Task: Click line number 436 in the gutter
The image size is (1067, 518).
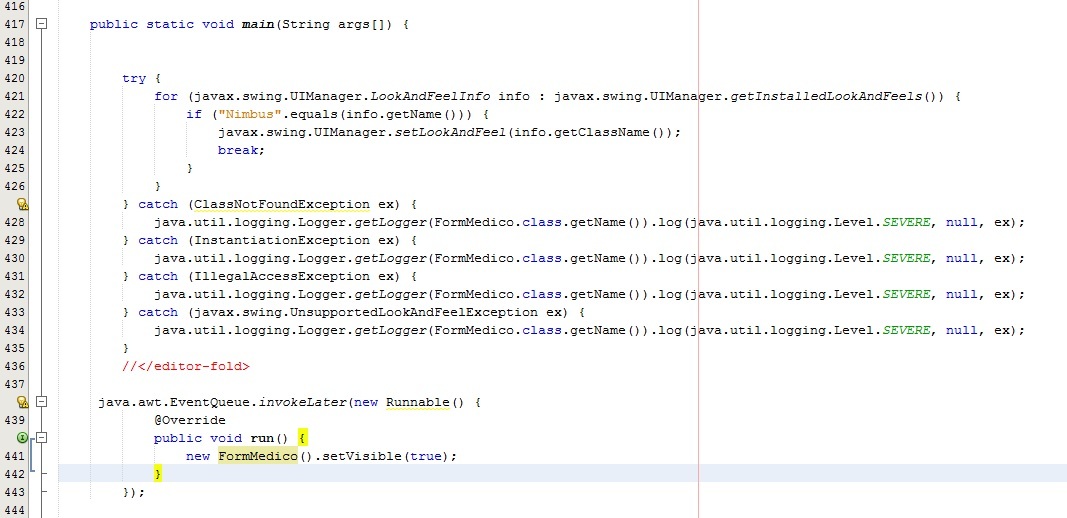Action: (x=14, y=366)
